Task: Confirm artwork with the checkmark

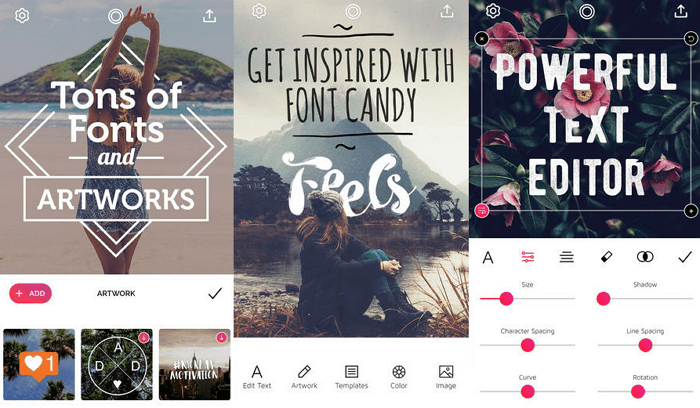Action: click(215, 293)
